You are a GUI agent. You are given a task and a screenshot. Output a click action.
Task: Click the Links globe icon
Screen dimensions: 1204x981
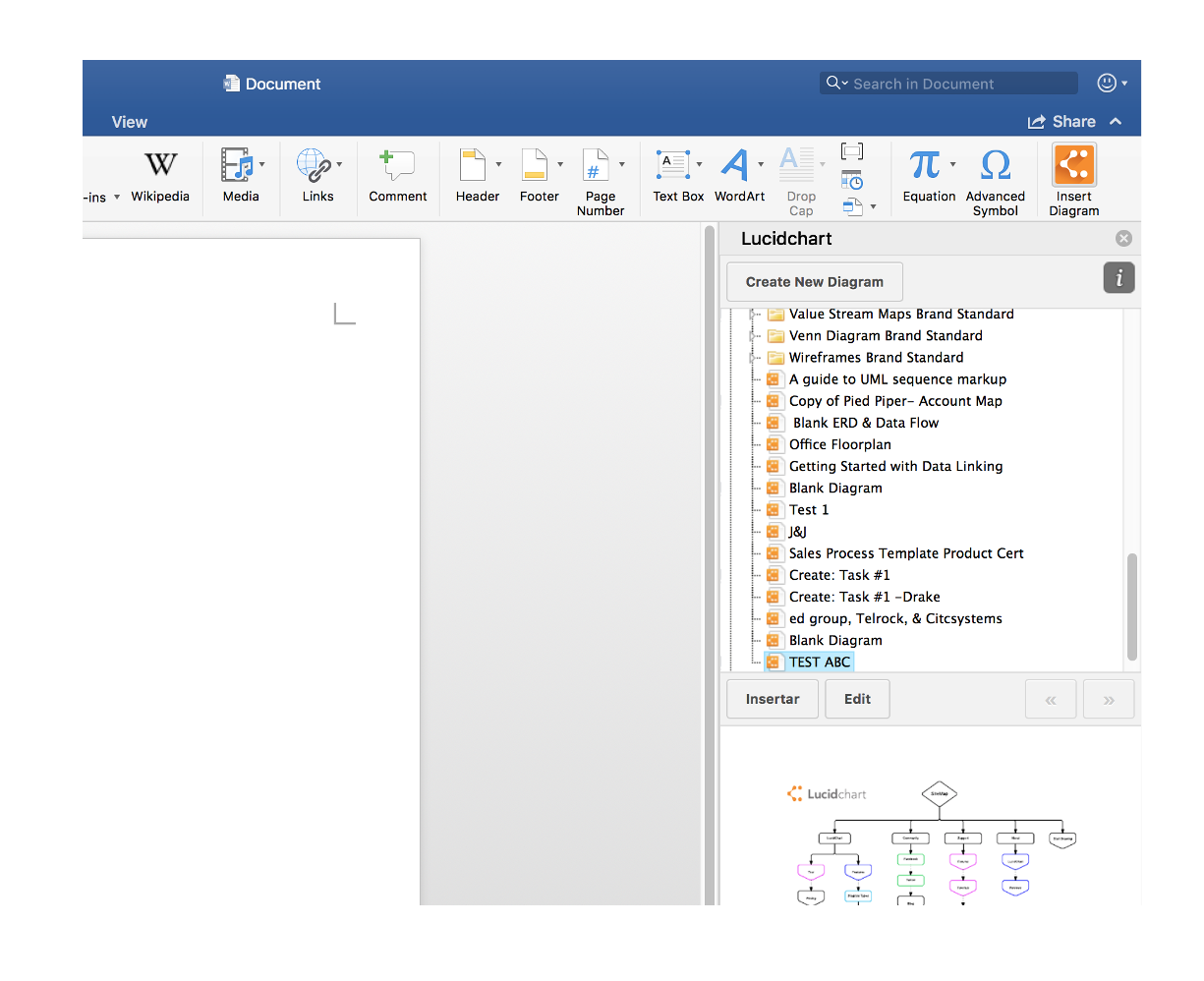pos(314,165)
